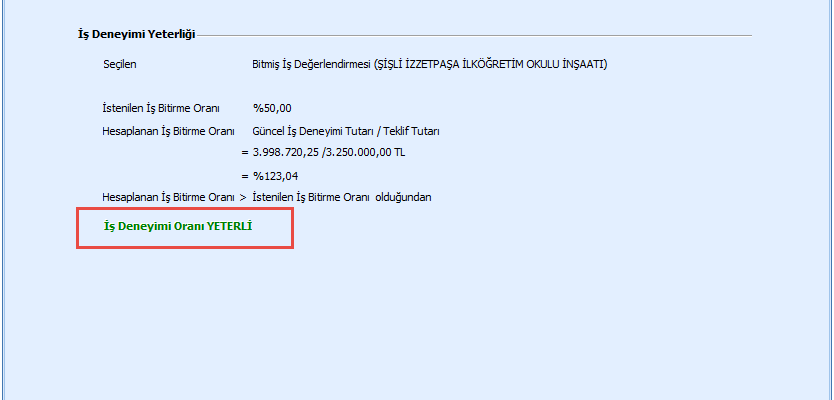Click the equals sign before %123,04
The height and width of the screenshot is (400, 834).
pyautogui.click(x=245, y=176)
